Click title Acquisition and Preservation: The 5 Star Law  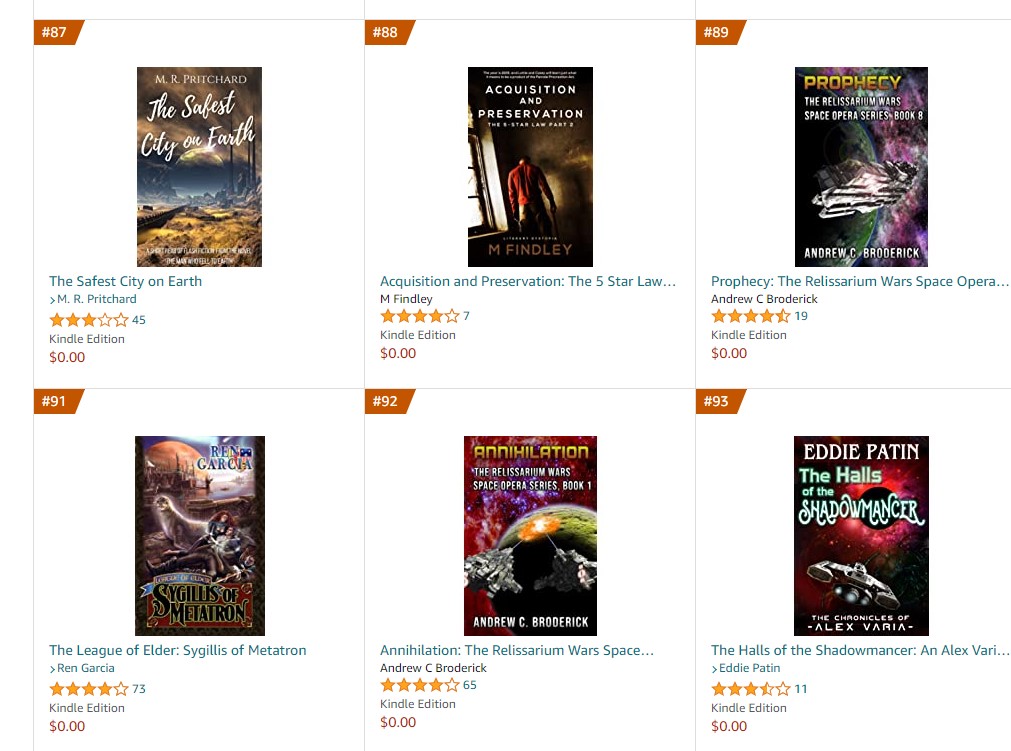coord(528,281)
